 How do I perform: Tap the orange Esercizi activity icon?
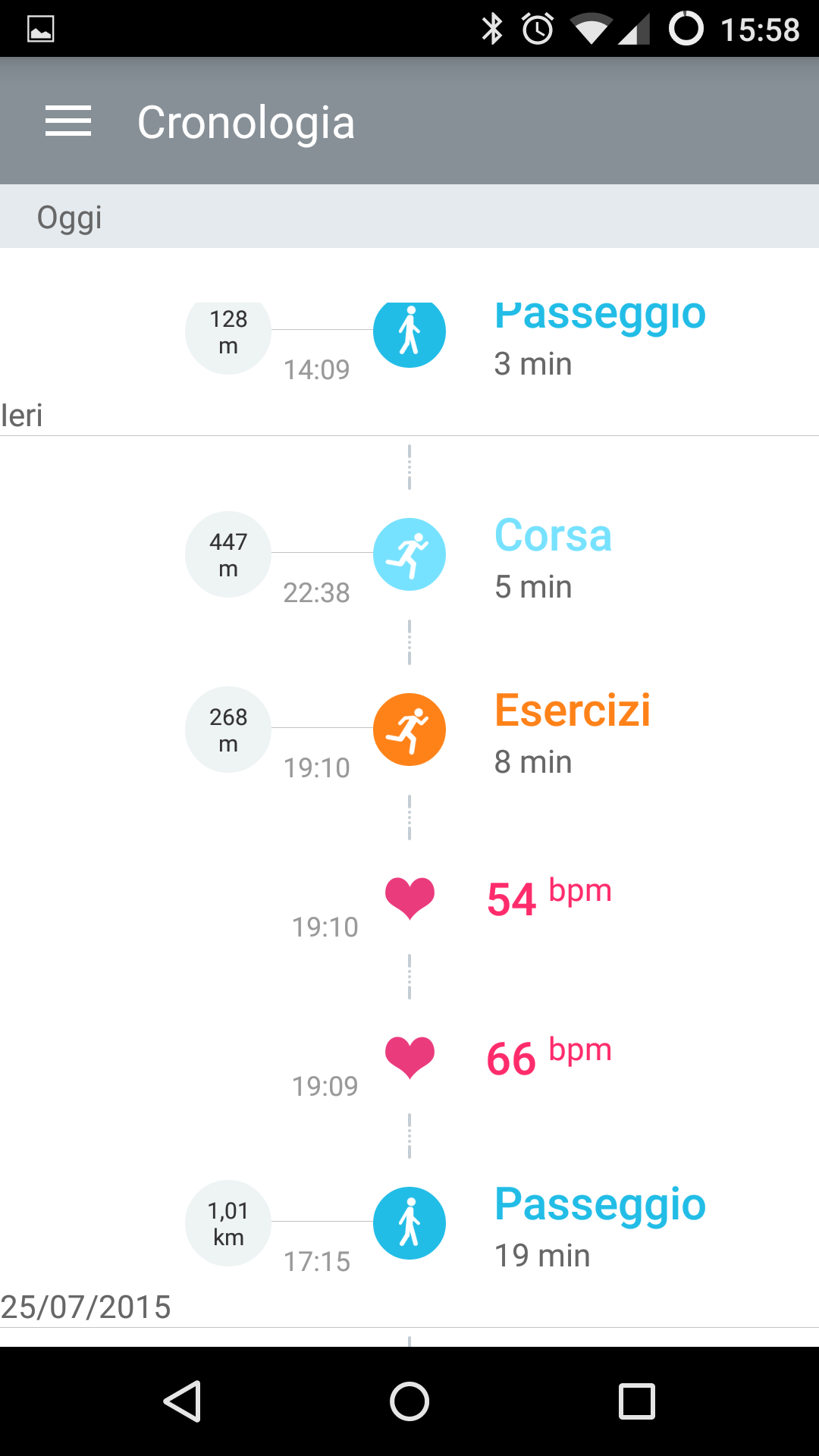(x=409, y=730)
